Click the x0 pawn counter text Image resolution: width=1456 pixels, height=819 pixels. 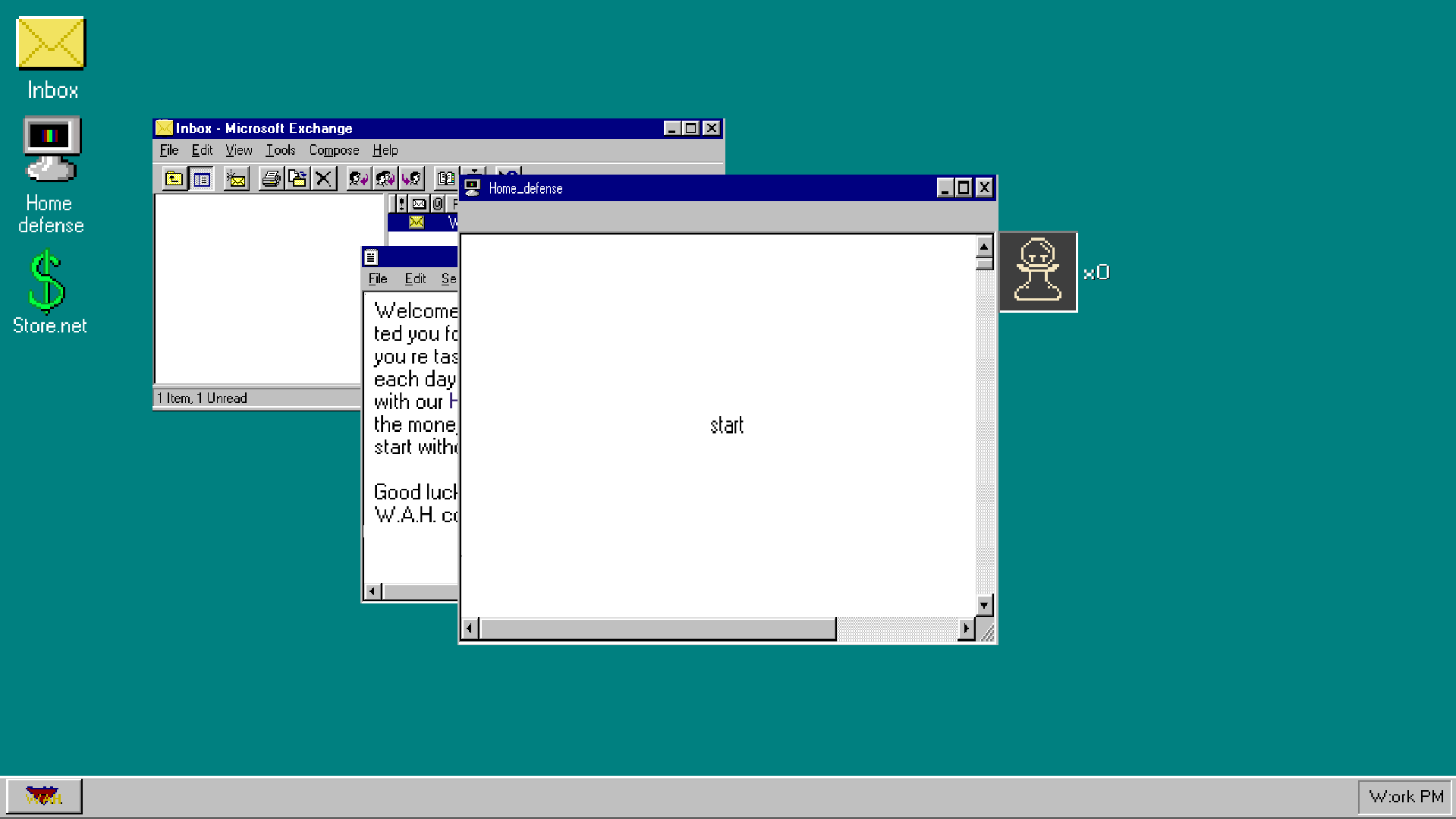(1096, 272)
